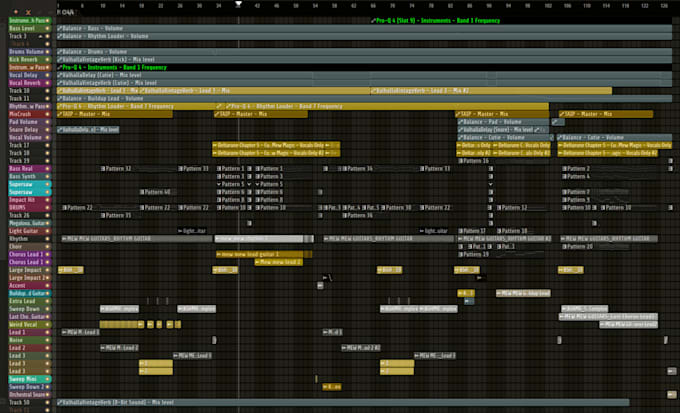Select the Vocal Volume track header

(x=30, y=138)
